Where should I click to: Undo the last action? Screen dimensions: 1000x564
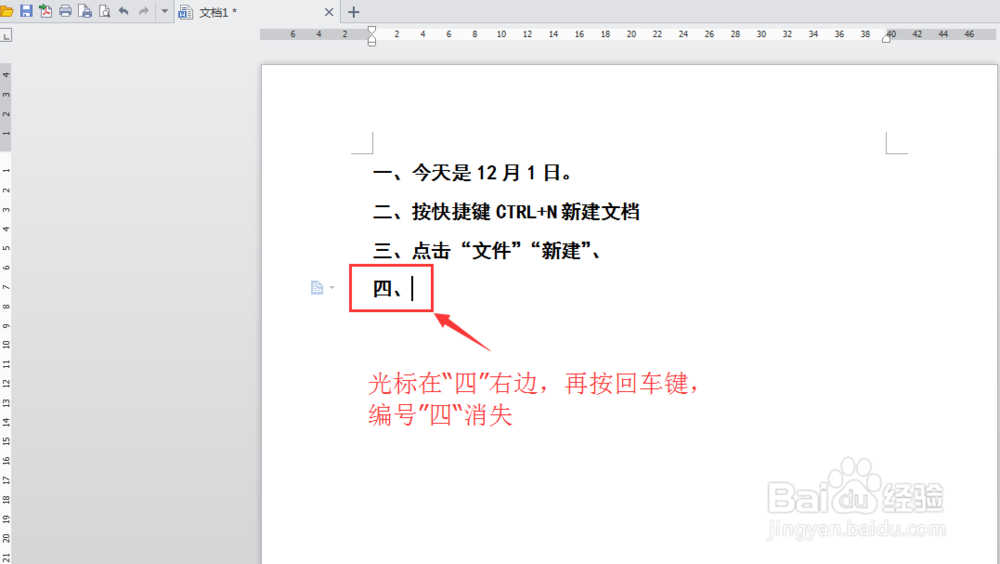coord(124,11)
